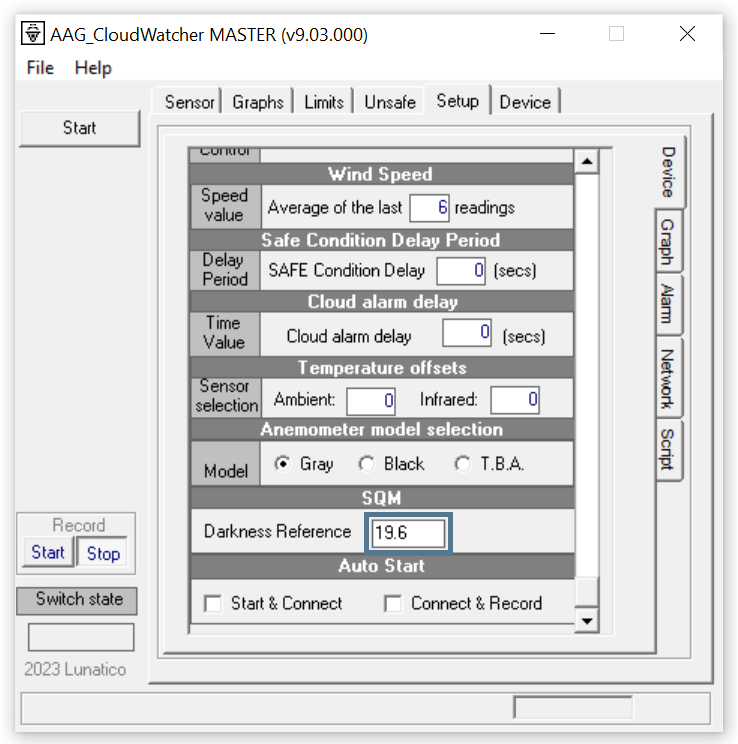738x744 pixels.
Task: Switch to the Sensor tab
Action: (189, 102)
